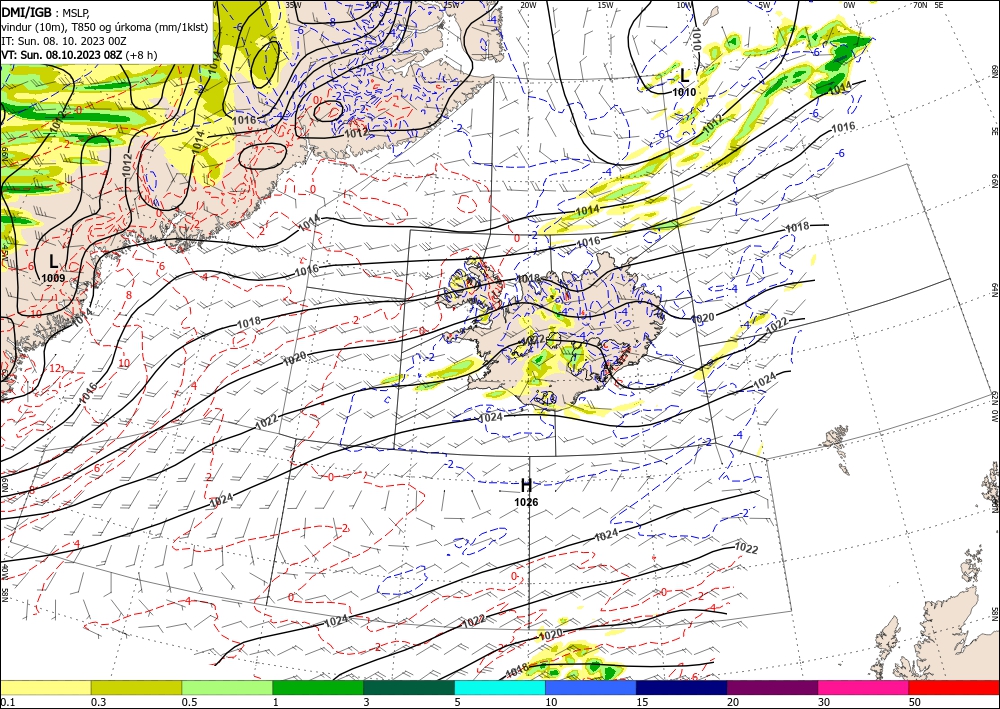Click the light green 0.5–1 legend swatch

[x=227, y=687]
